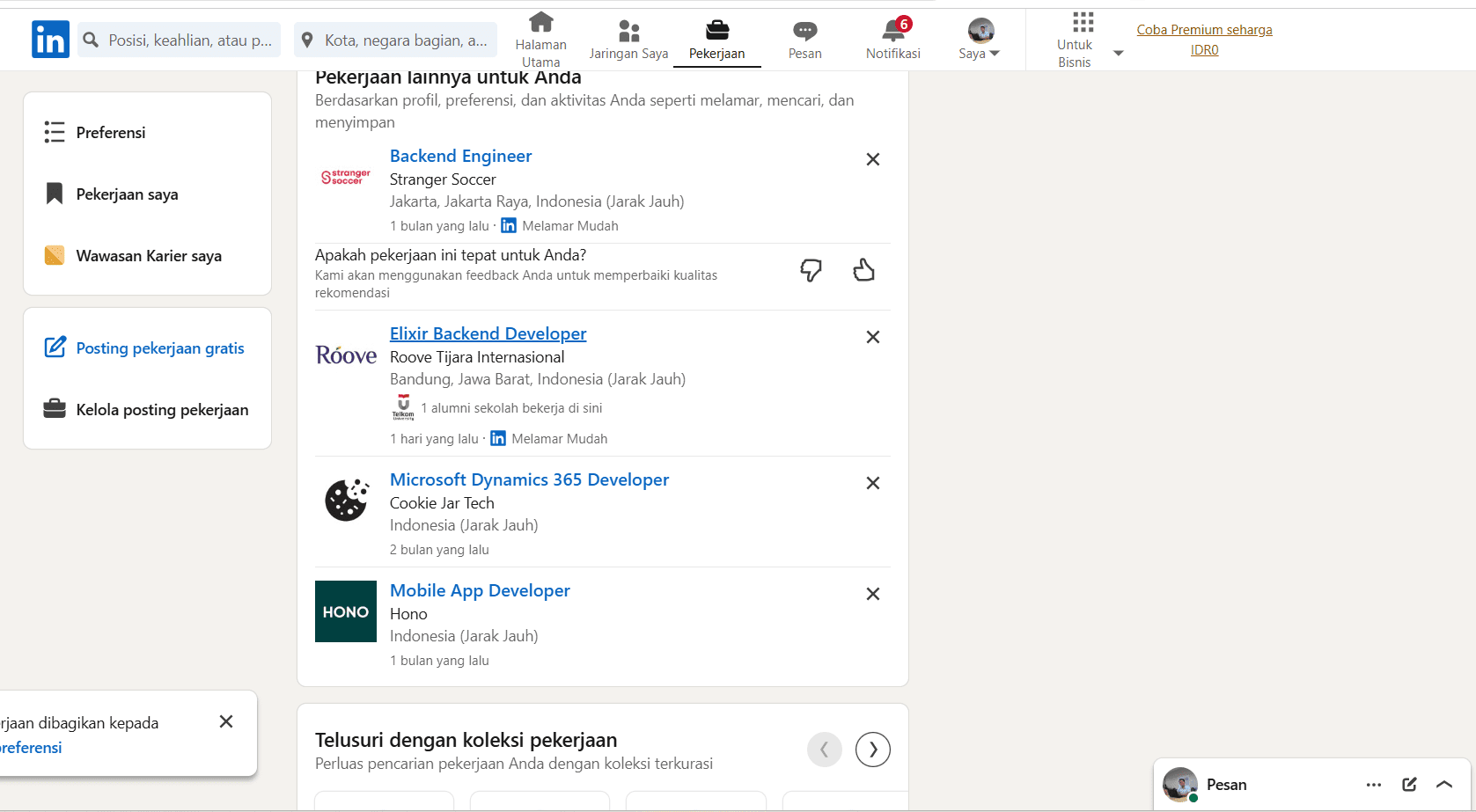This screenshot has width=1476, height=812.
Task: Click Roove Tijara Internasional company name
Action: point(477,357)
